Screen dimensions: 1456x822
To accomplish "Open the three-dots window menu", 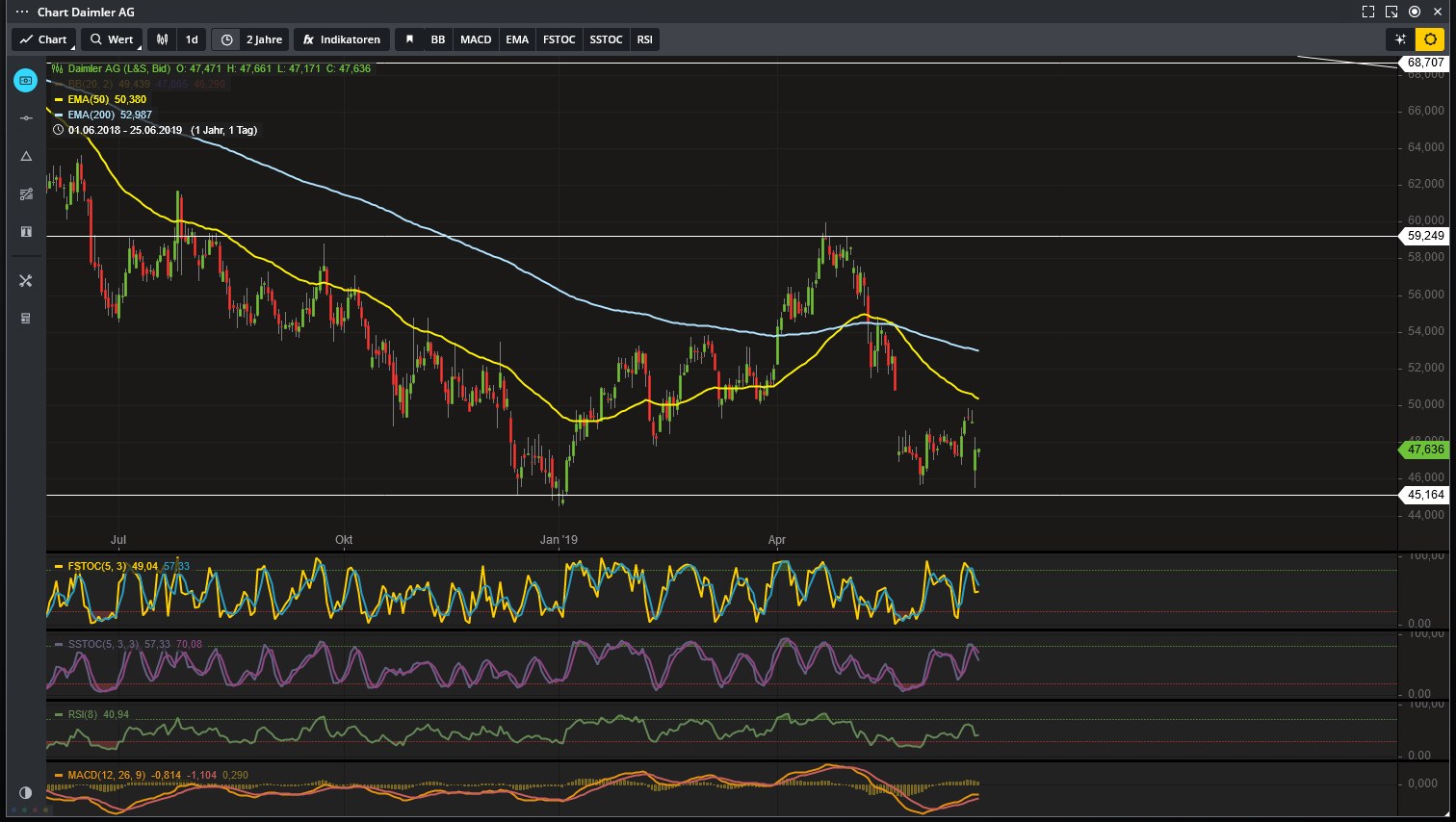I will pyautogui.click(x=22, y=12).
